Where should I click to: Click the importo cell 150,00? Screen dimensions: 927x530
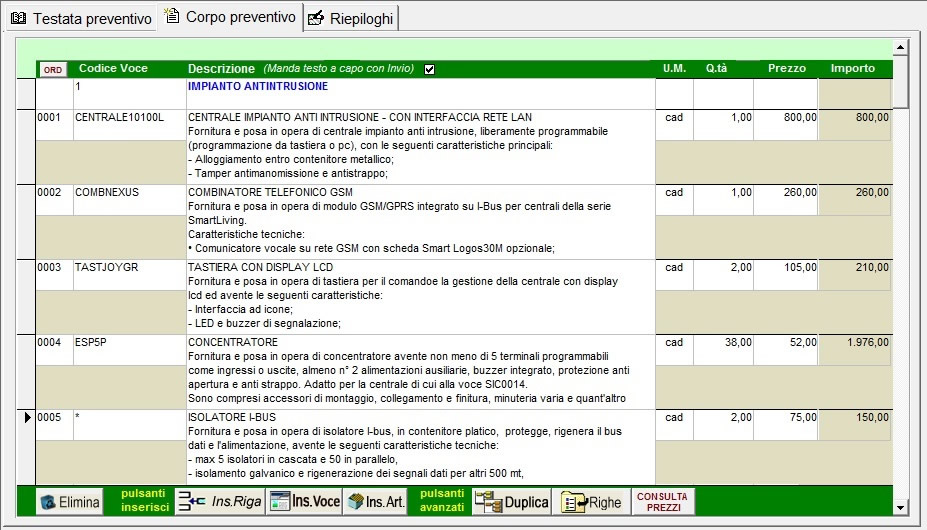tap(855, 425)
